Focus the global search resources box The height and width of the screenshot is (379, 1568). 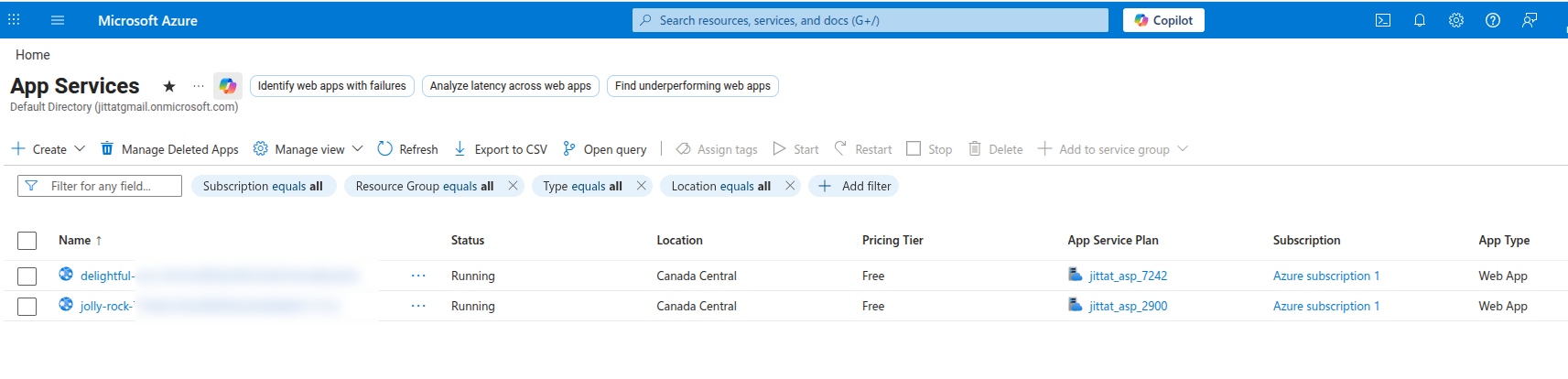(871, 20)
